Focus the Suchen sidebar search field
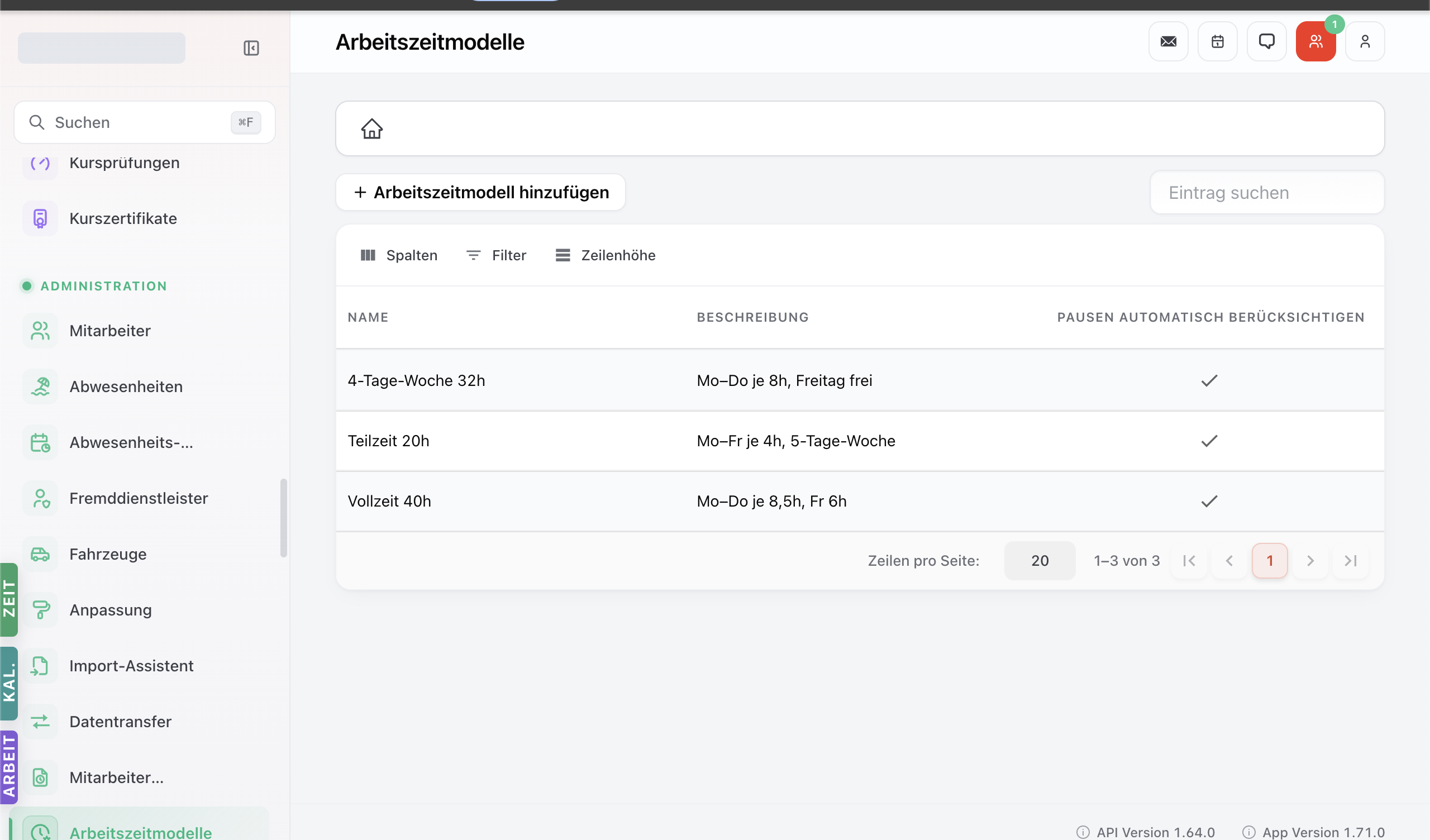The image size is (1430, 840). coord(145,122)
